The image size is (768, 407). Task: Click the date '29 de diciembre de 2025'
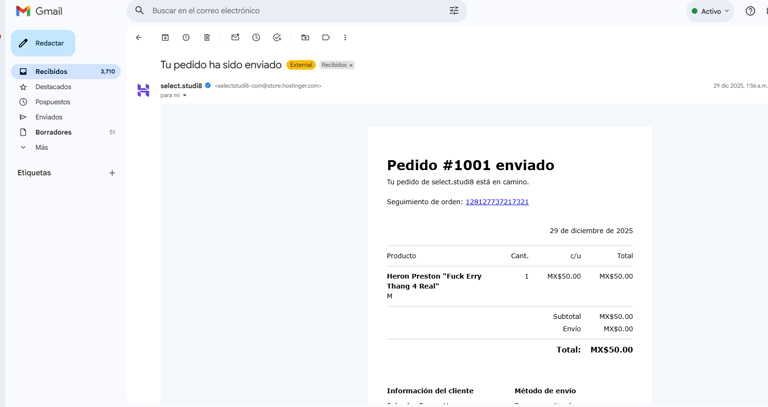[591, 231]
